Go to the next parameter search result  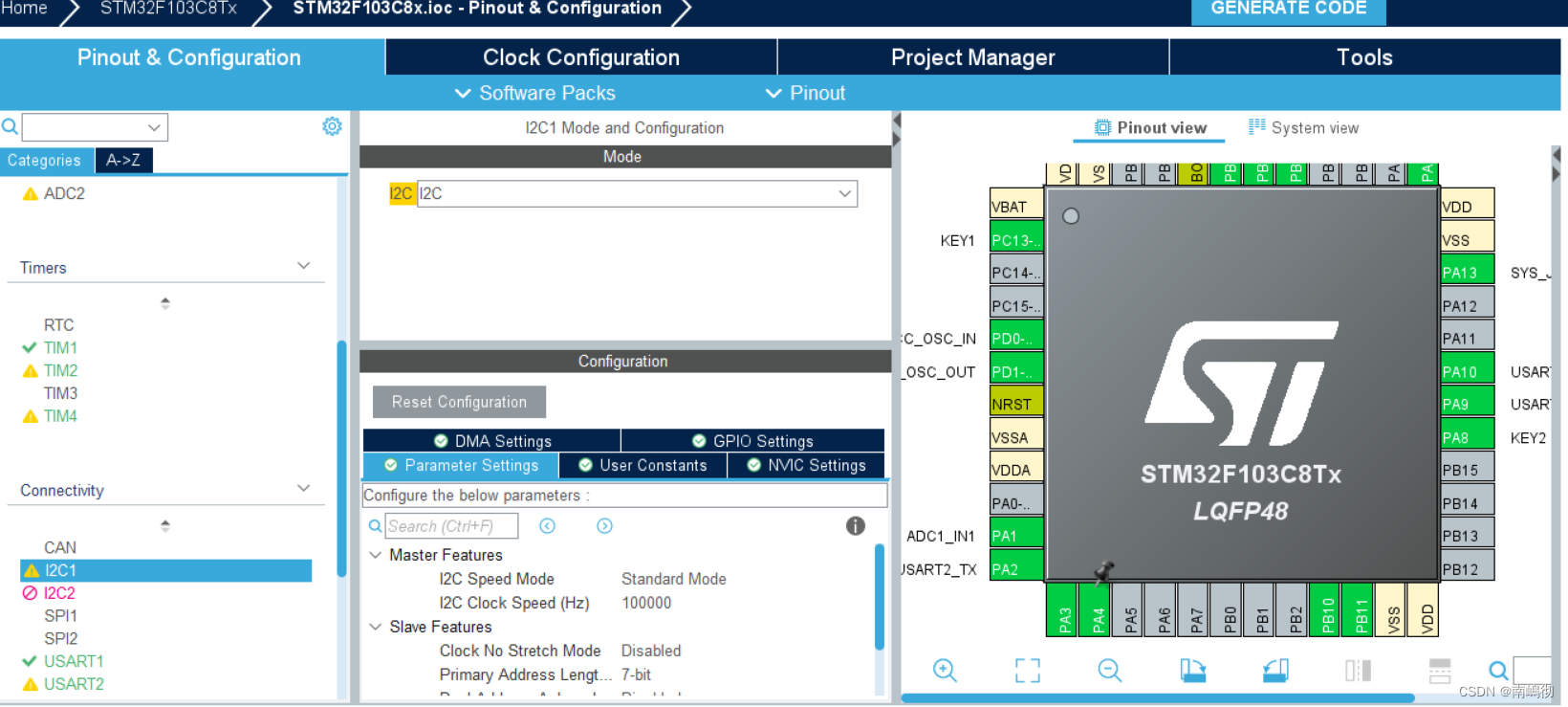[604, 526]
